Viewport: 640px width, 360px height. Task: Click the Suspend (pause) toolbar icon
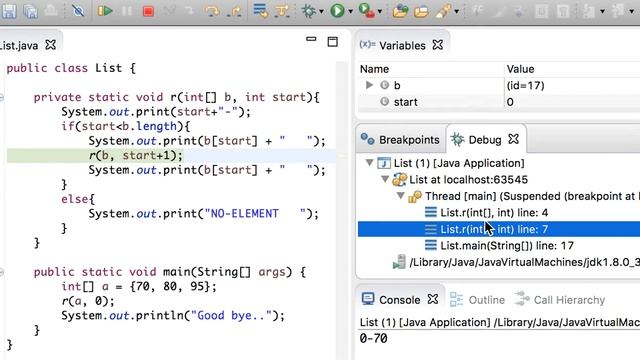click(127, 11)
